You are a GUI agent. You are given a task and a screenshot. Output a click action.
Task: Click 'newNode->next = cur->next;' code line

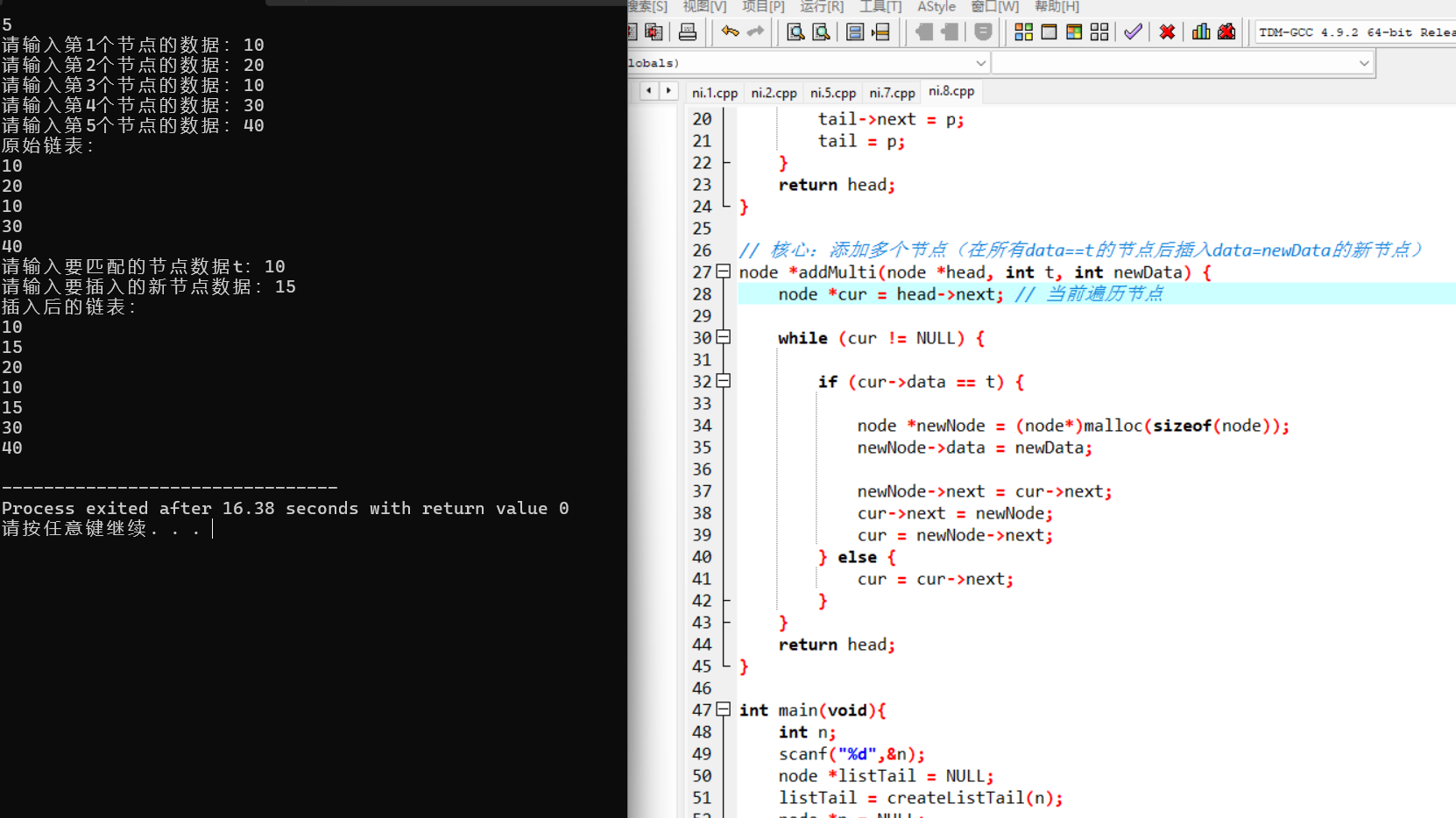(985, 491)
